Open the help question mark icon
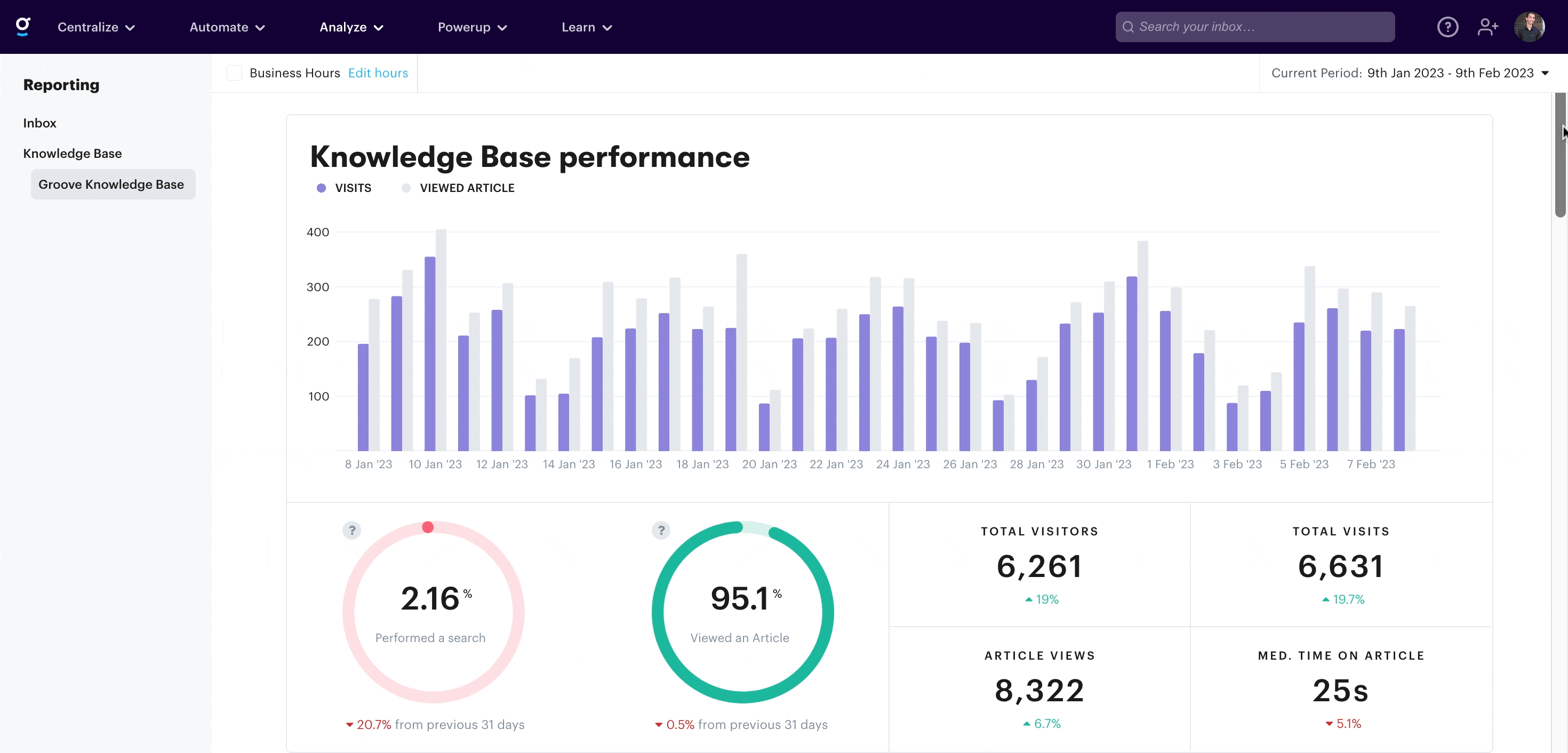Image resolution: width=1568 pixels, height=753 pixels. pos(1447,27)
